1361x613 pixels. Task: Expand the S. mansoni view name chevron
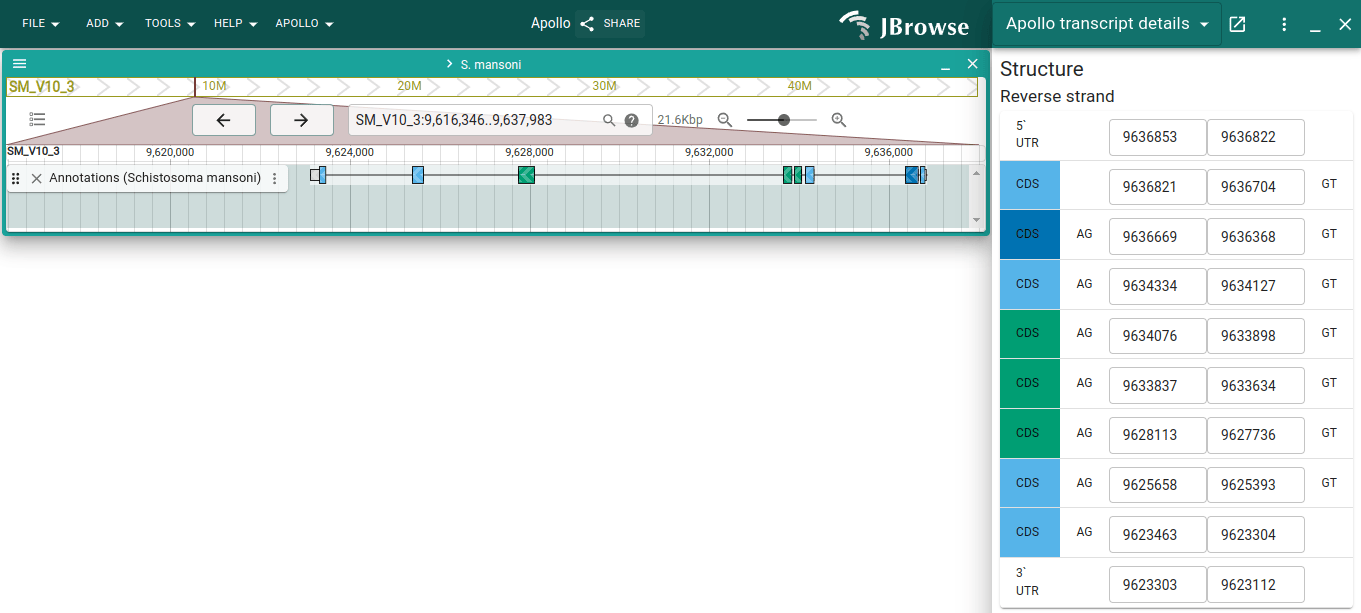pyautogui.click(x=449, y=64)
